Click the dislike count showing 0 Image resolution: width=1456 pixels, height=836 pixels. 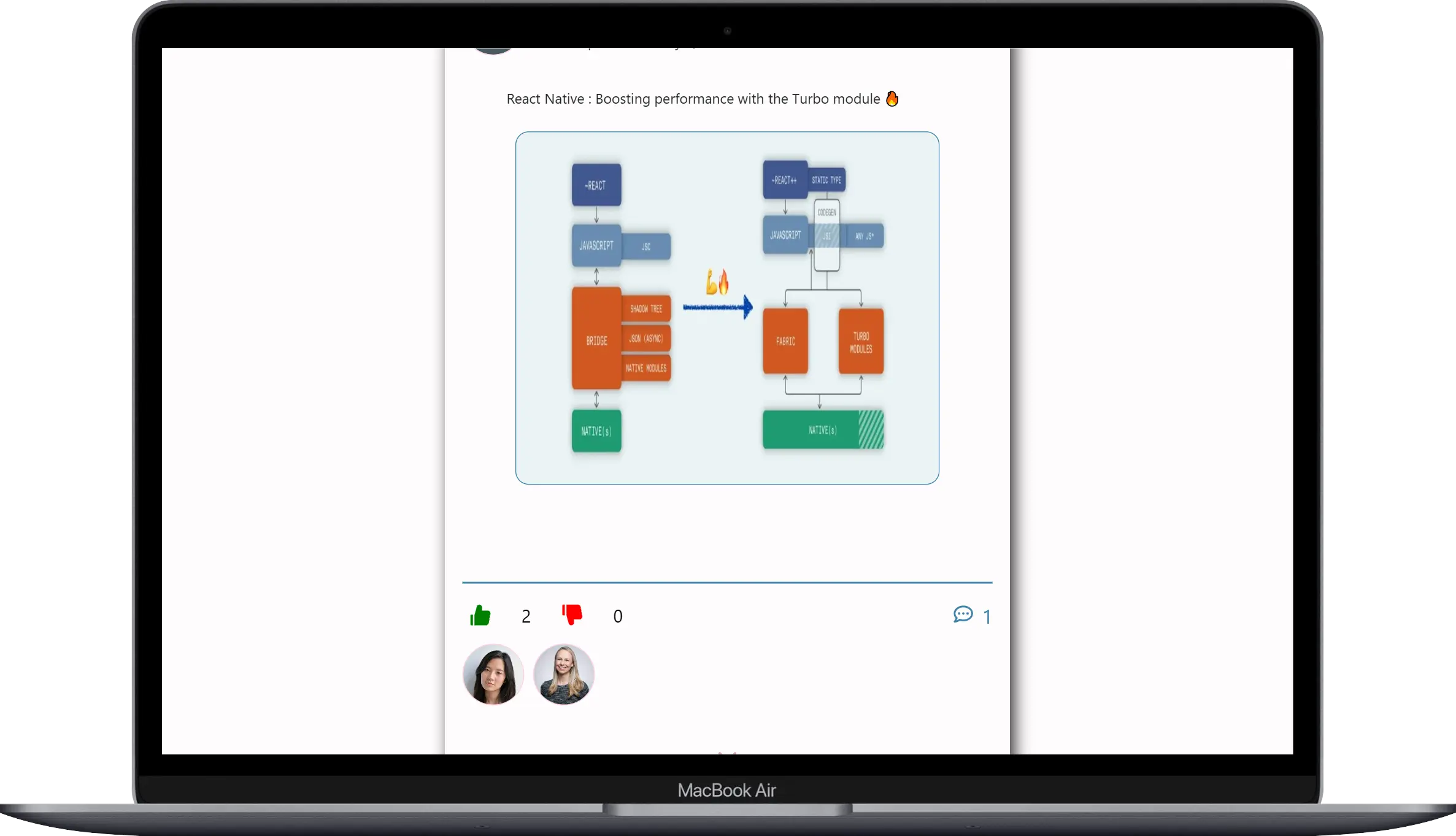(618, 616)
